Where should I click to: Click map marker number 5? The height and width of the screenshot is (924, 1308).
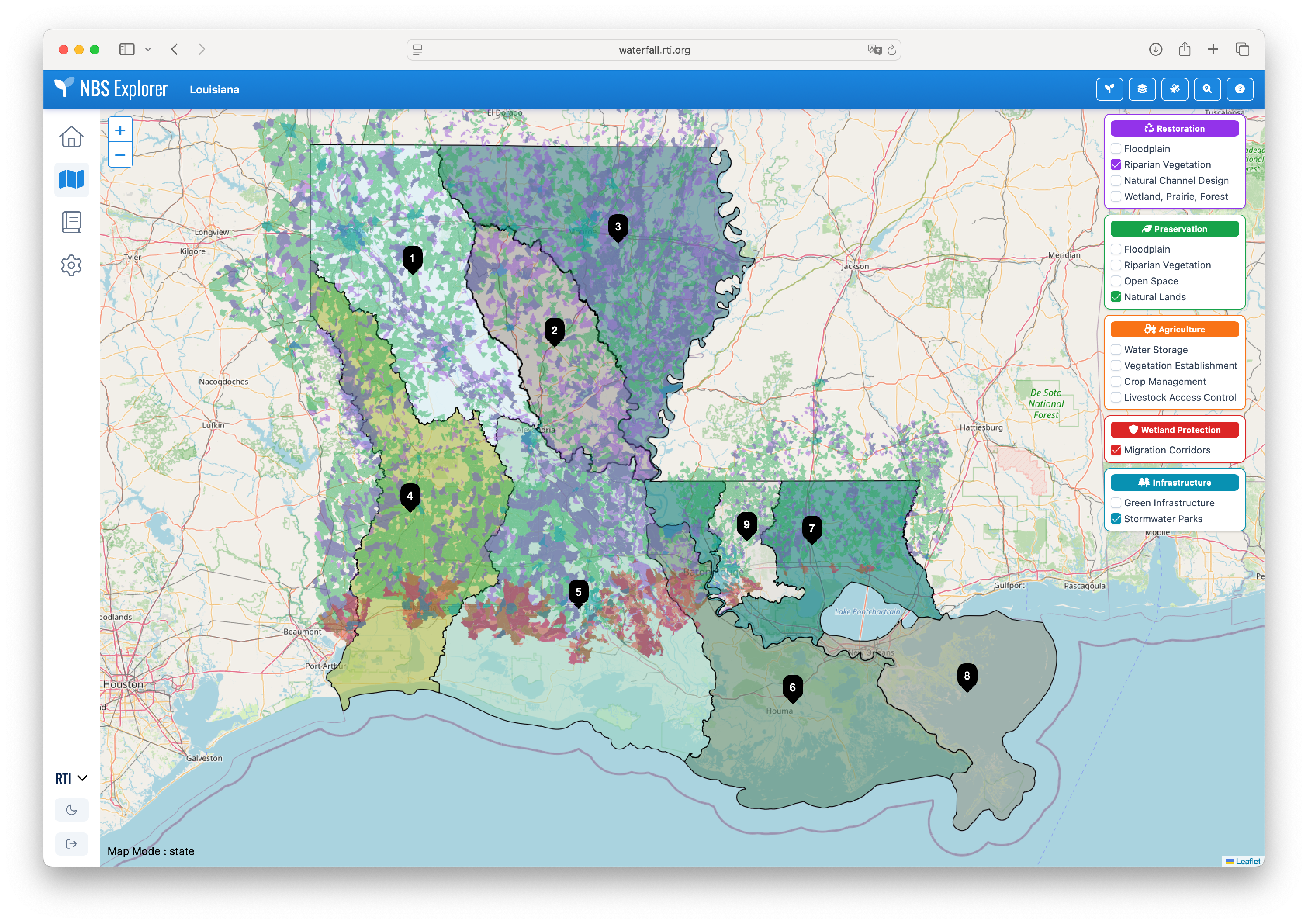(578, 592)
